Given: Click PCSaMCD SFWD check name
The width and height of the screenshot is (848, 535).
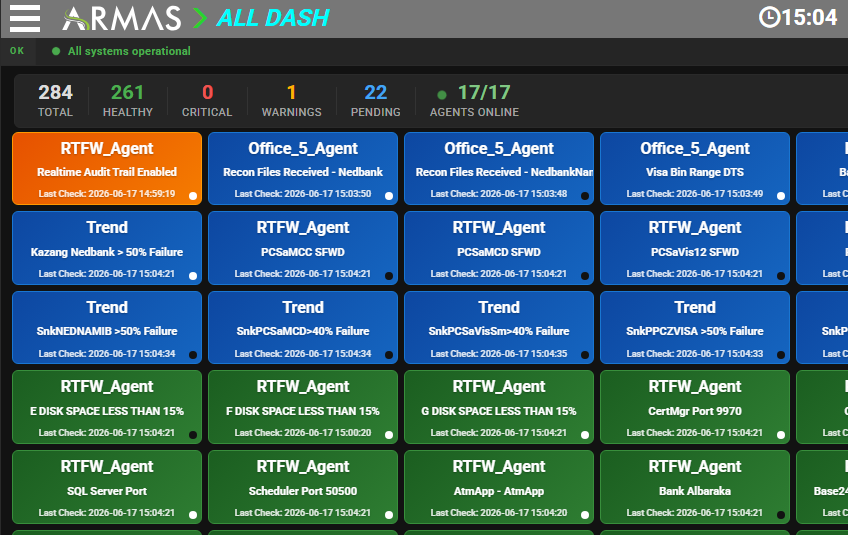Looking at the screenshot, I should [x=499, y=252].
